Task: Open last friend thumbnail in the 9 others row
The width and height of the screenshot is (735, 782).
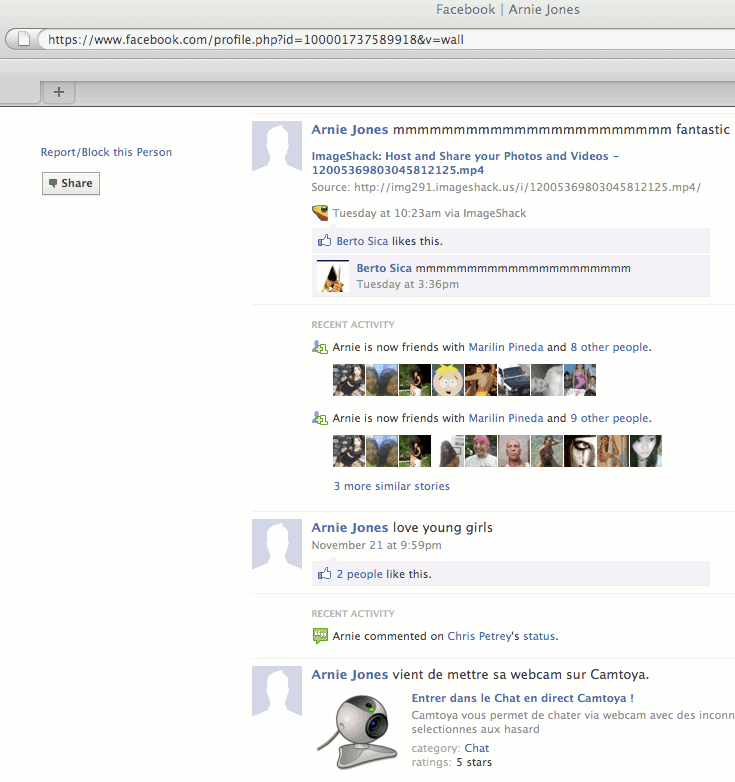Action: (646, 451)
